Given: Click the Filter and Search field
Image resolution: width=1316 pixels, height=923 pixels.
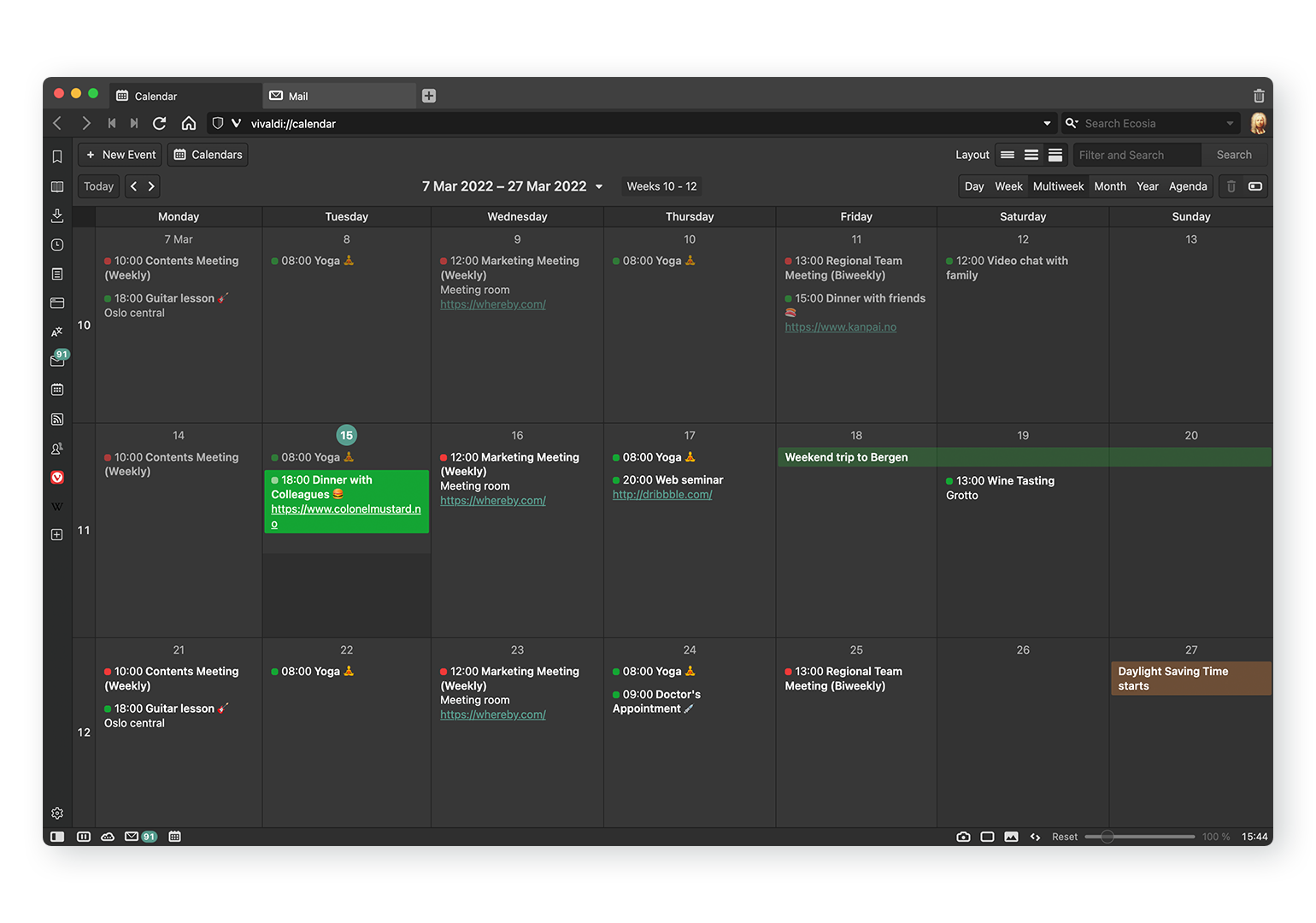Looking at the screenshot, I should click(1137, 155).
